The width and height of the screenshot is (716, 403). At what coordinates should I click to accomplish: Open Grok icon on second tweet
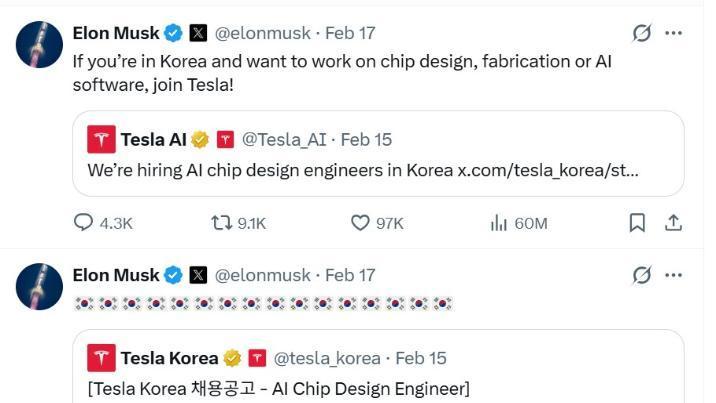point(642,274)
